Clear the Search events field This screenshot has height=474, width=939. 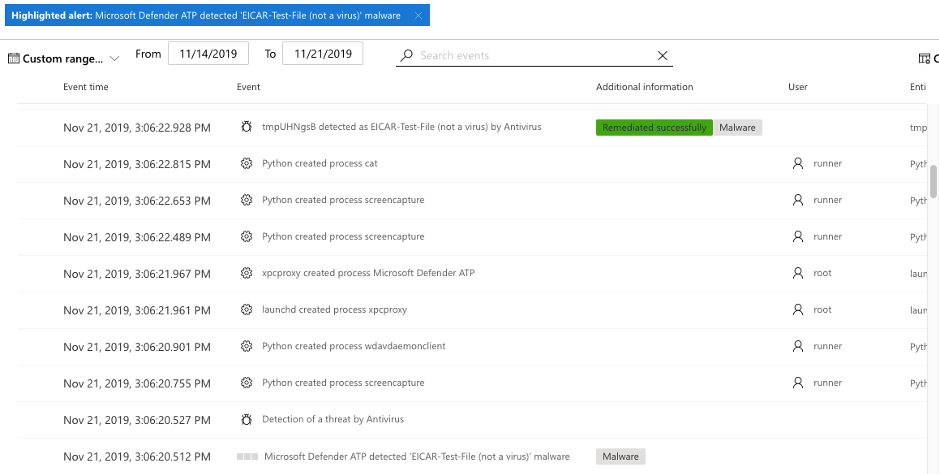pyautogui.click(x=662, y=56)
